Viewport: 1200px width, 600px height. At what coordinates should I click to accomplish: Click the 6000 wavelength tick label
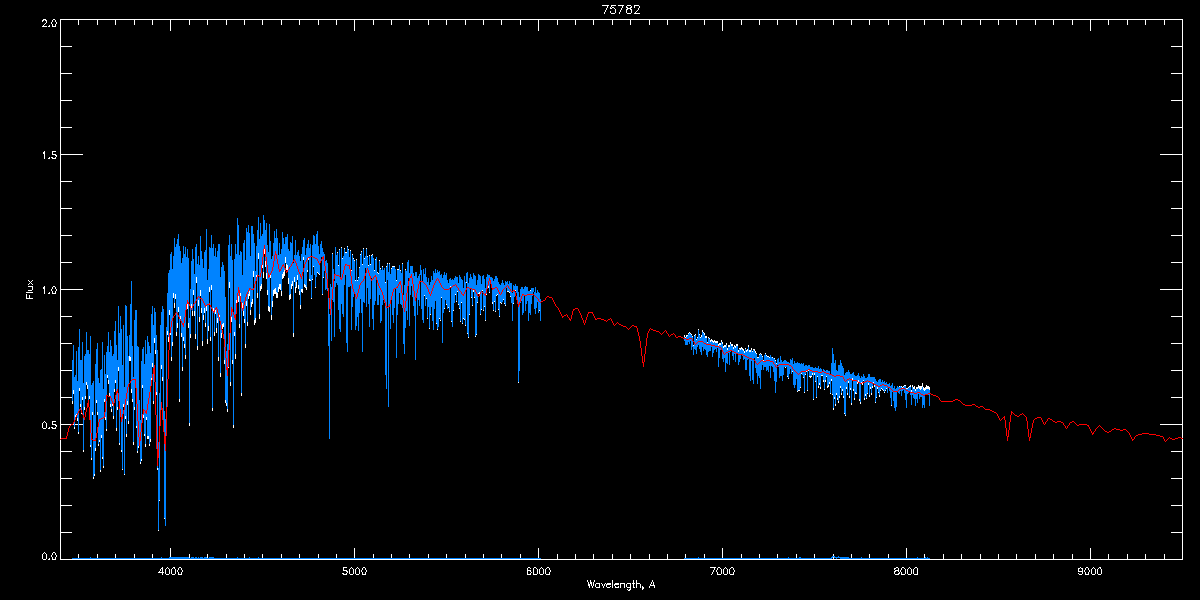pos(538,572)
